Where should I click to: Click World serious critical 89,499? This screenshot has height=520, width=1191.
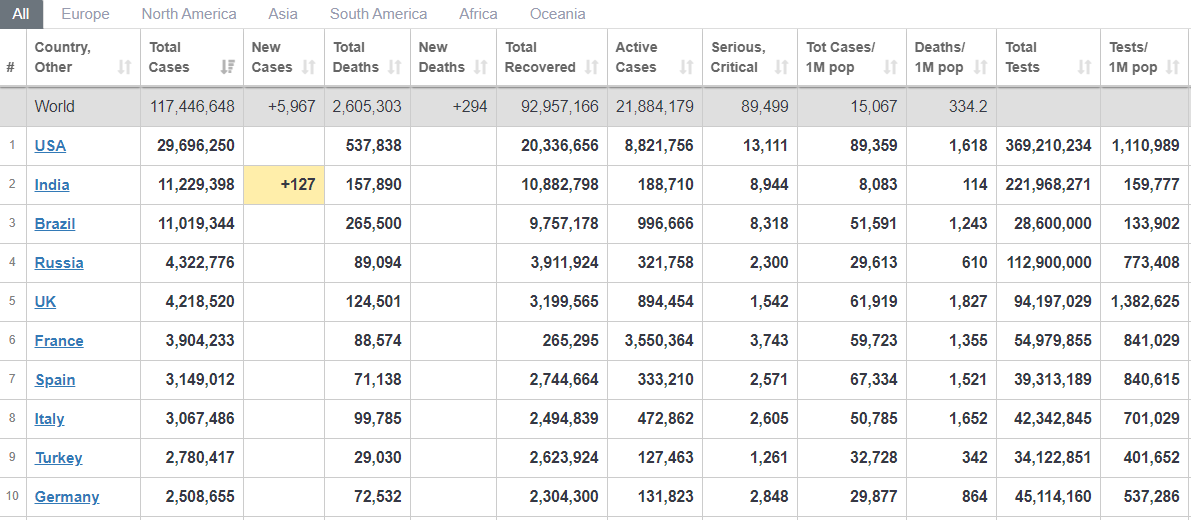[x=765, y=106]
